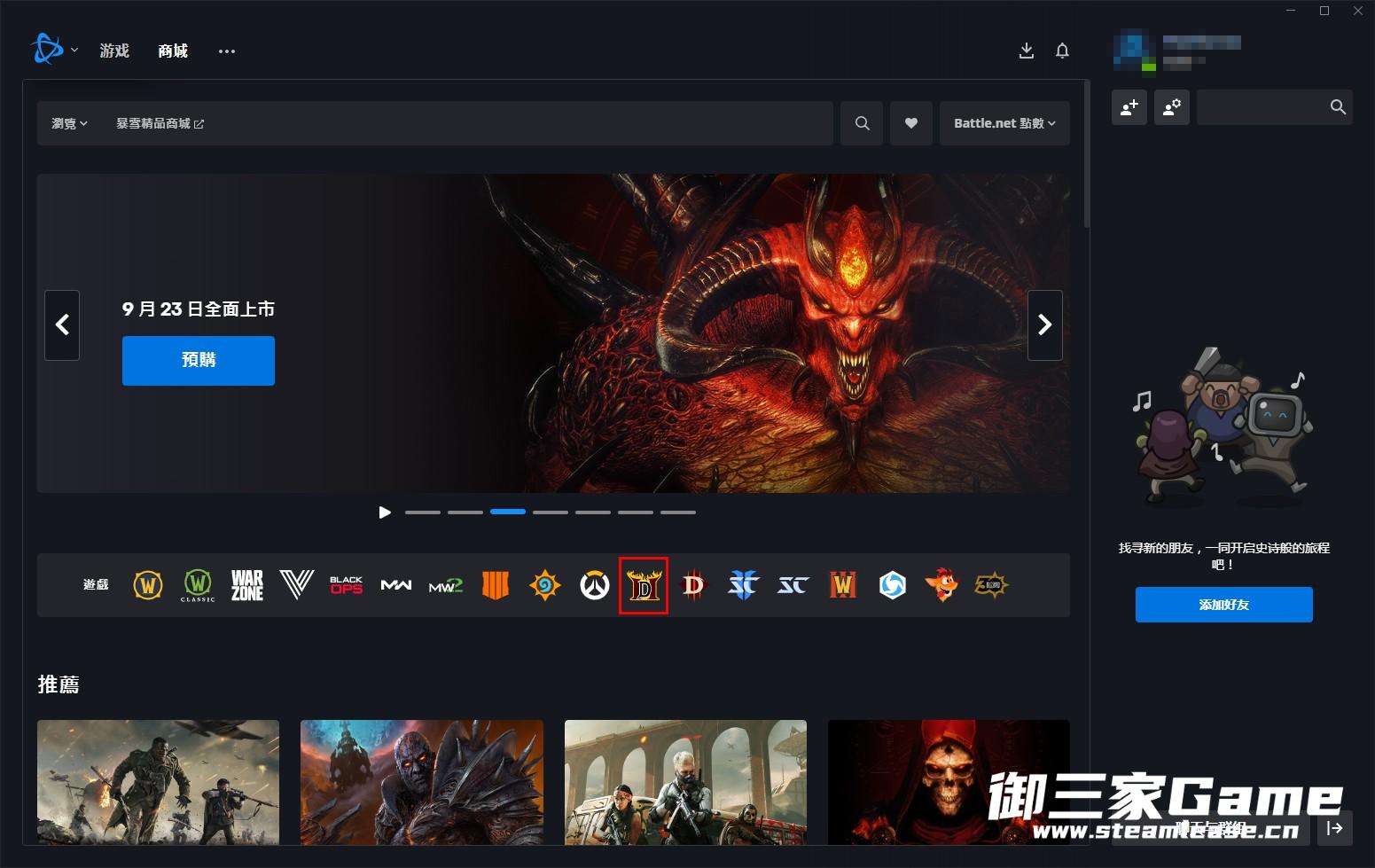Viewport: 1375px width, 868px height.
Task: Open the three-dot more menu
Action: tap(227, 51)
